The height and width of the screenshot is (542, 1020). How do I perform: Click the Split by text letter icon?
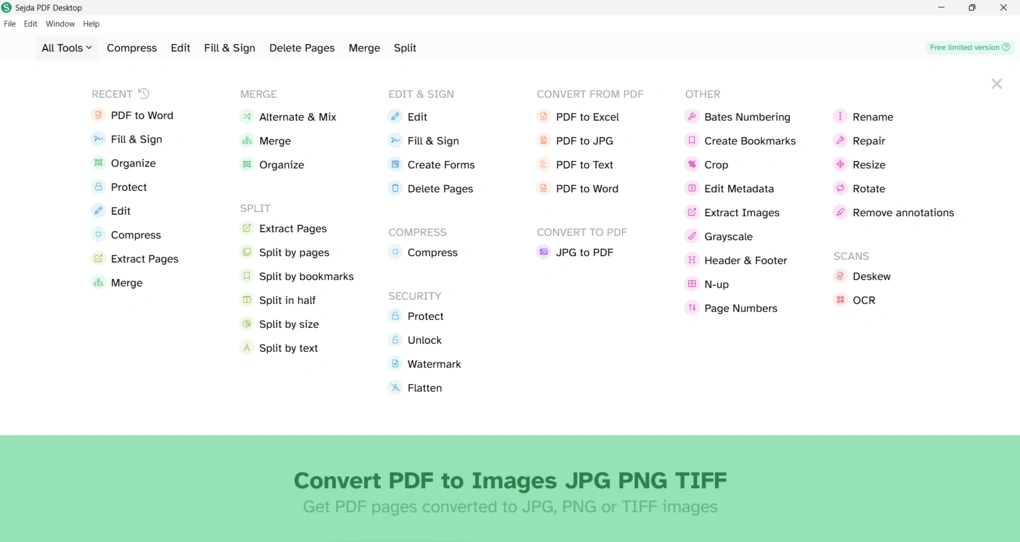(x=247, y=348)
